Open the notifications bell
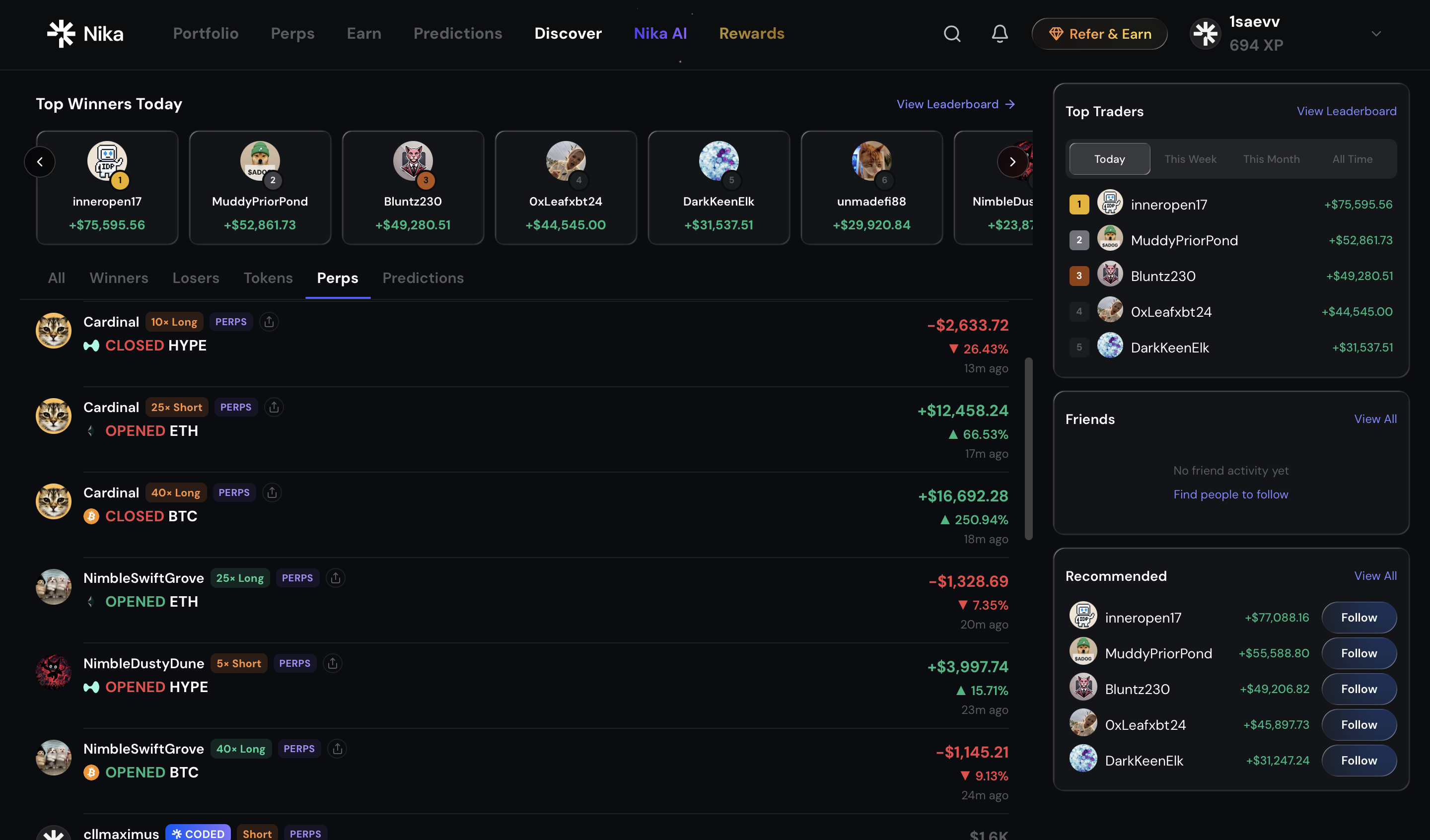 [1000, 34]
